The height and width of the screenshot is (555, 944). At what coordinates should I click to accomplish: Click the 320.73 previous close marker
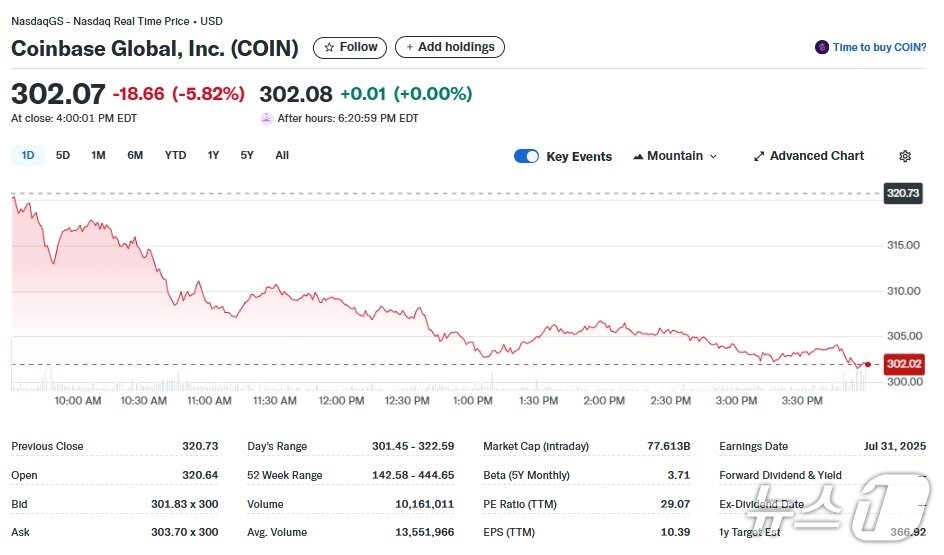pyautogui.click(x=902, y=193)
